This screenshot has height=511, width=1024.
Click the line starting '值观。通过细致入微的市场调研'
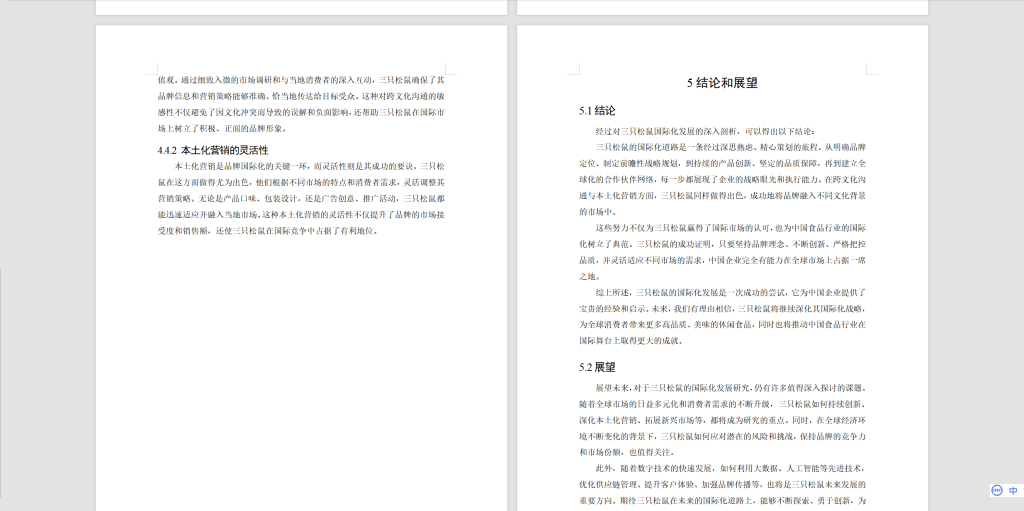pos(301,80)
